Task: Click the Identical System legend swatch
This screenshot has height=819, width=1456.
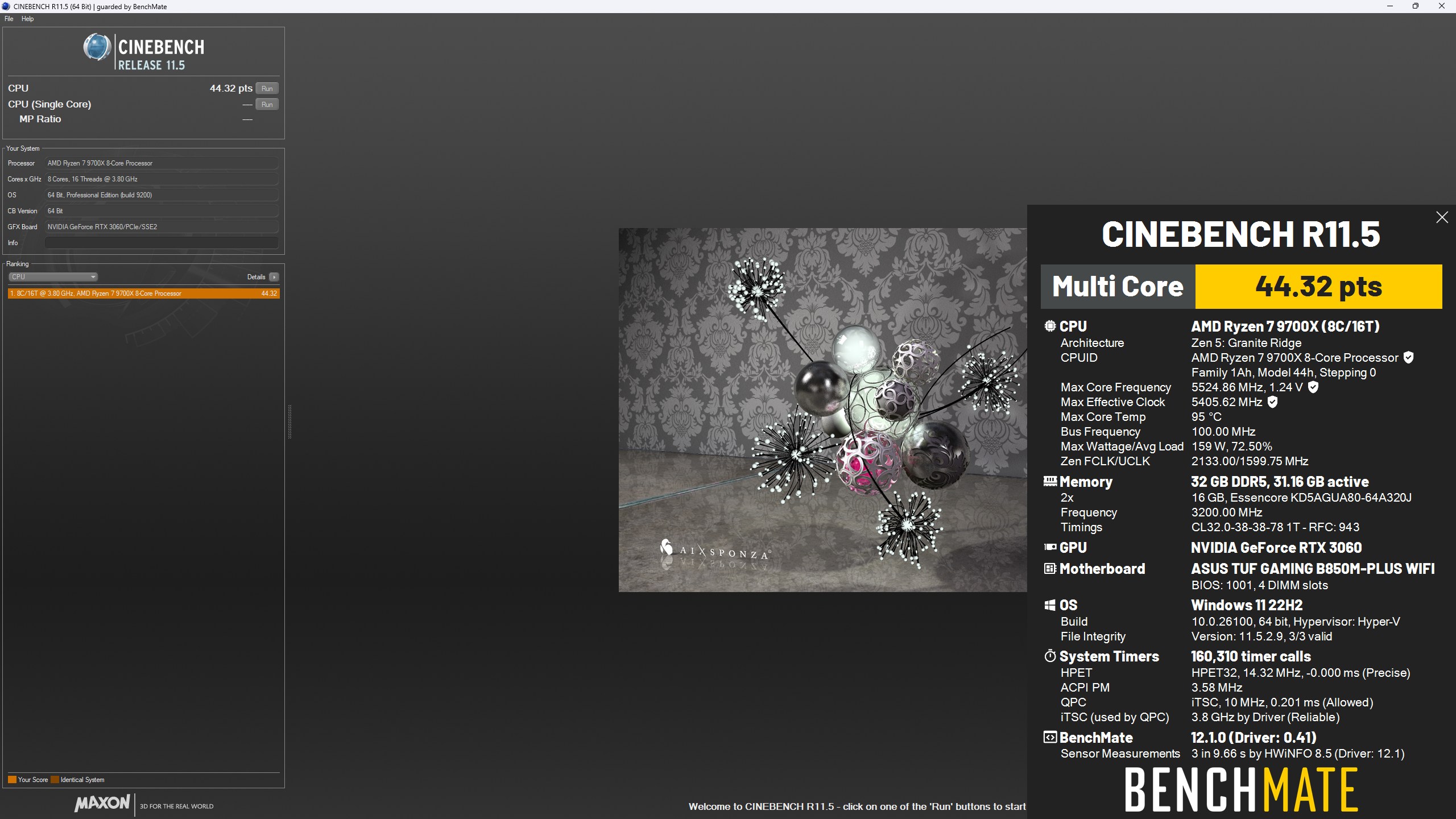Action: (x=55, y=780)
